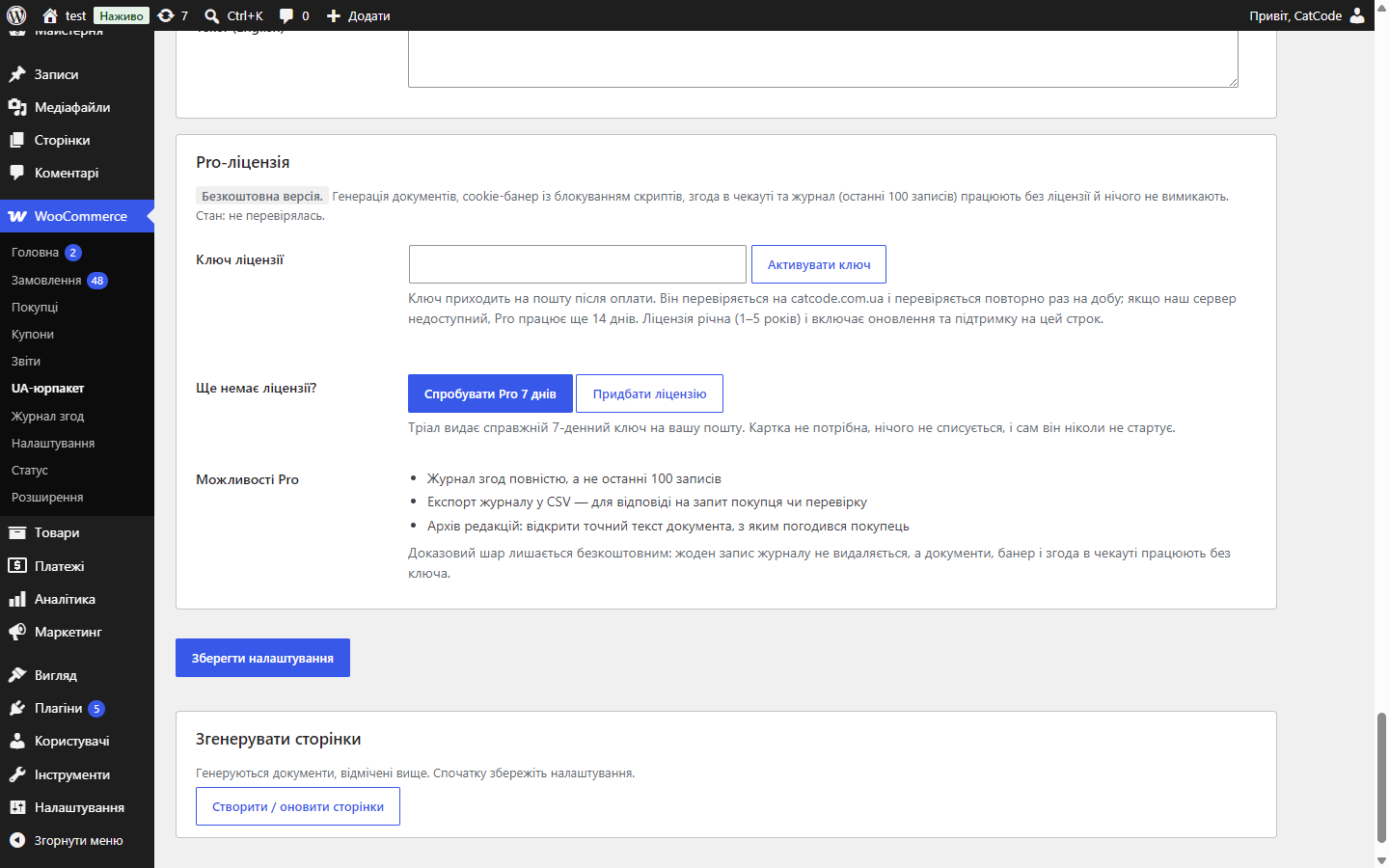
Task: Start trial with Спробувати Pro 7 днів
Action: (x=490, y=393)
